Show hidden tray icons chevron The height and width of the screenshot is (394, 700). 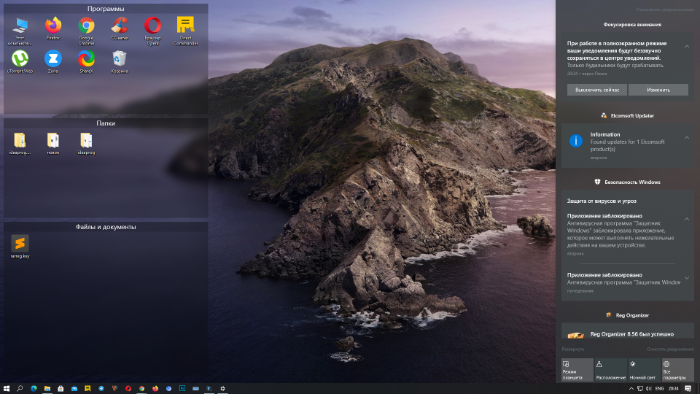pyautogui.click(x=631, y=389)
